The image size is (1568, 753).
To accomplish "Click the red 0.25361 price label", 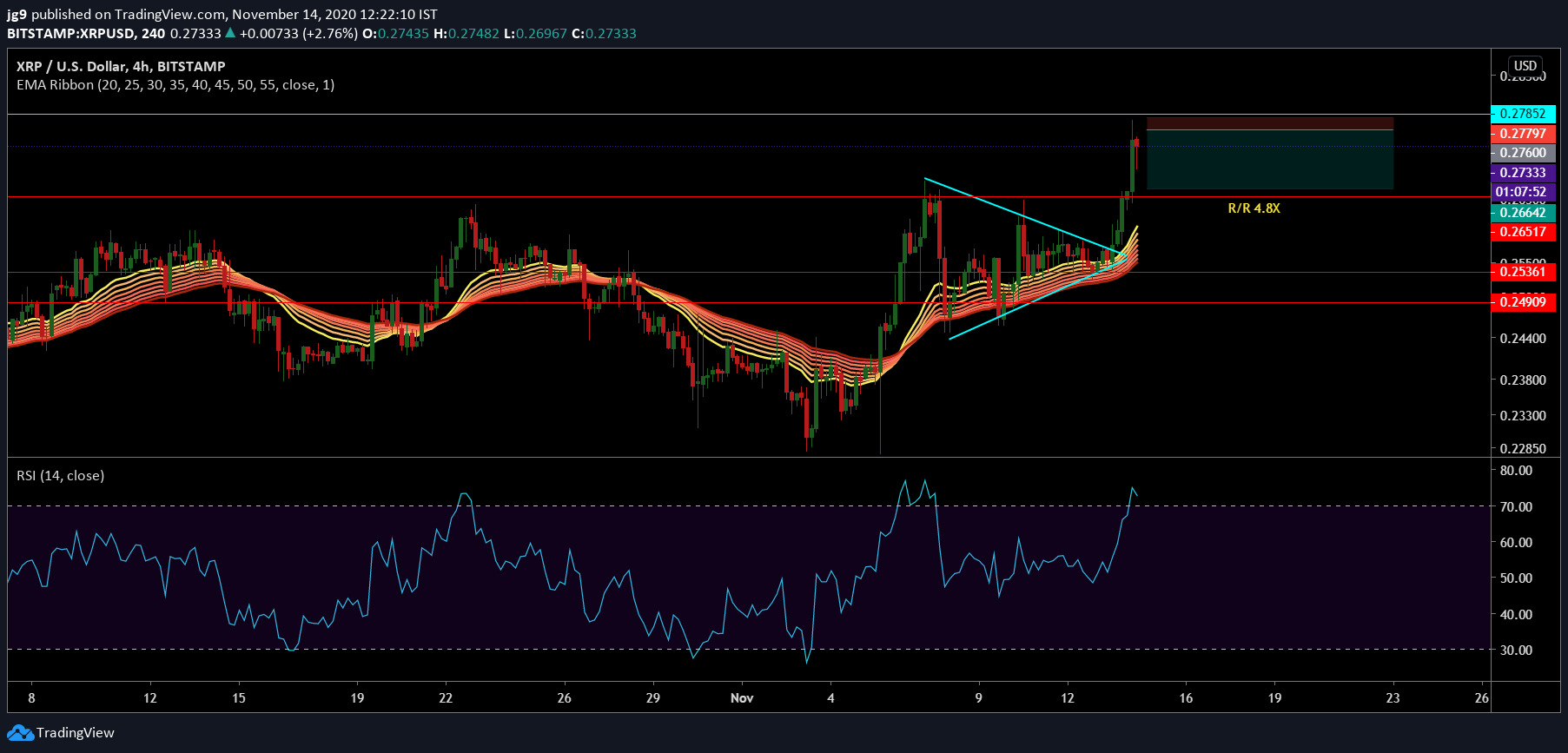I will coord(1523,272).
